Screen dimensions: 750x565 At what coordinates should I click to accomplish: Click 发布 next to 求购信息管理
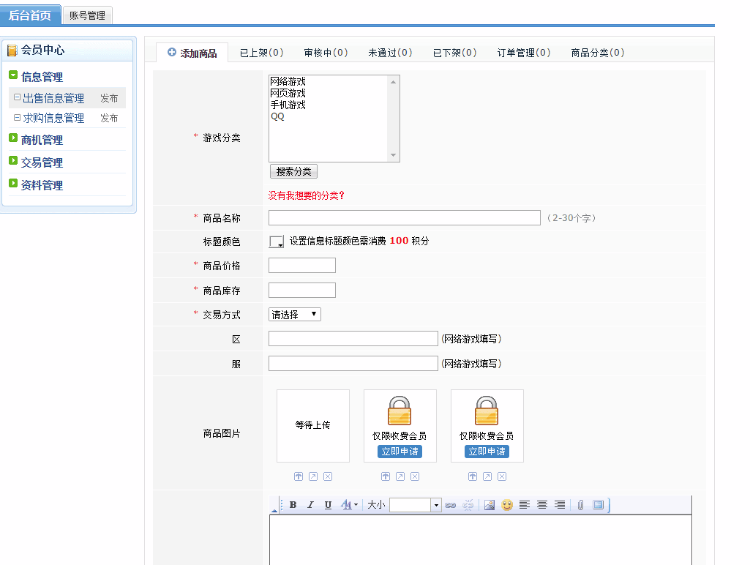pyautogui.click(x=109, y=118)
